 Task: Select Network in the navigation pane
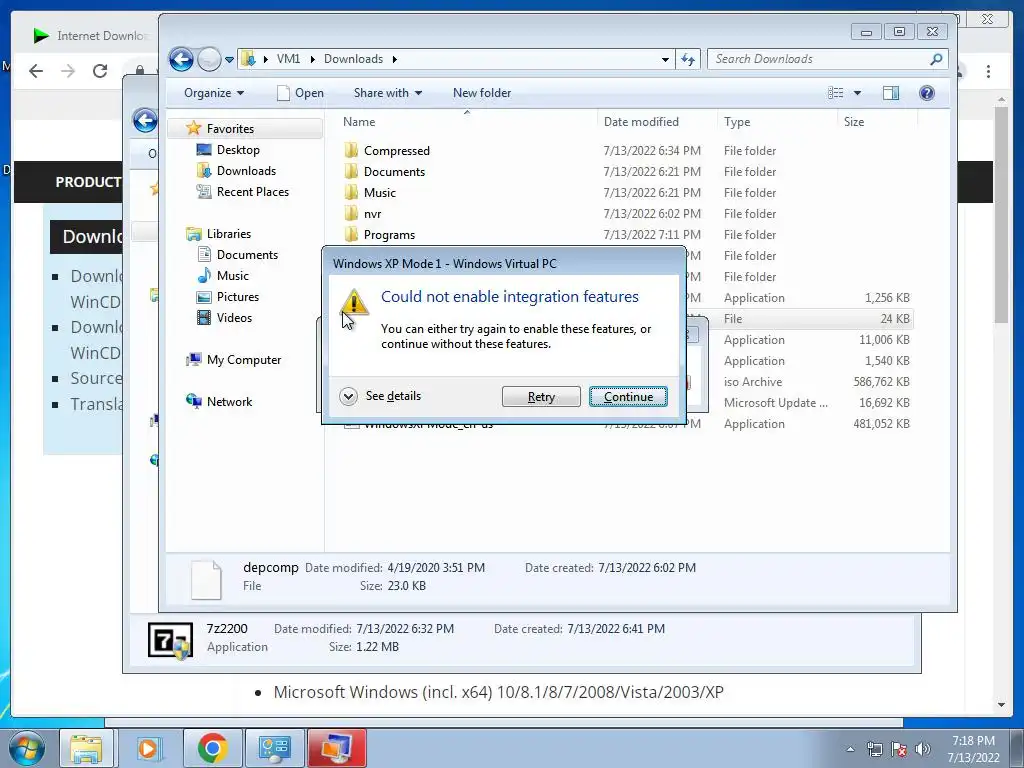tap(229, 401)
